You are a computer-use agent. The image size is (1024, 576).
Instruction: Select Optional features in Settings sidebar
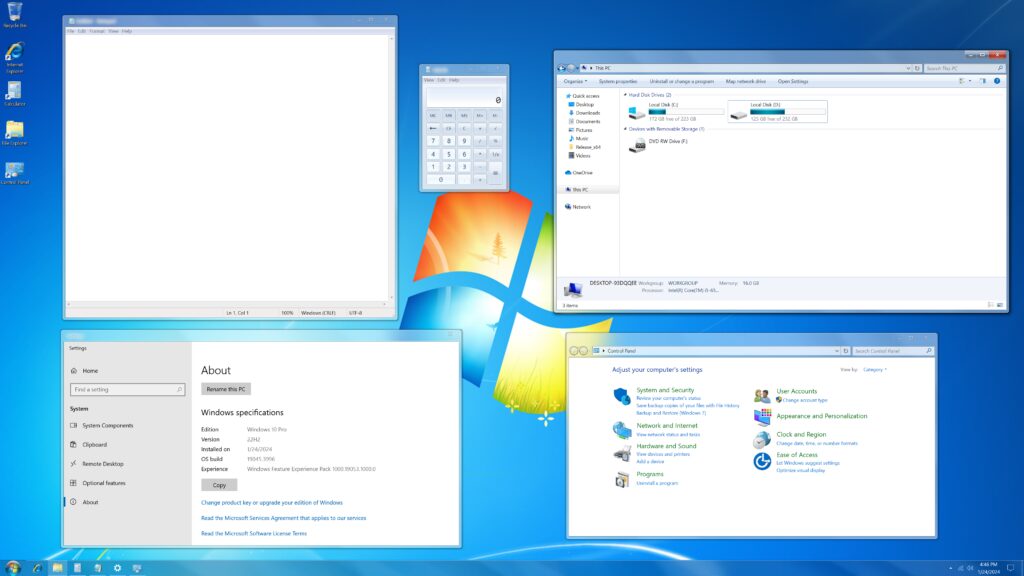103,483
